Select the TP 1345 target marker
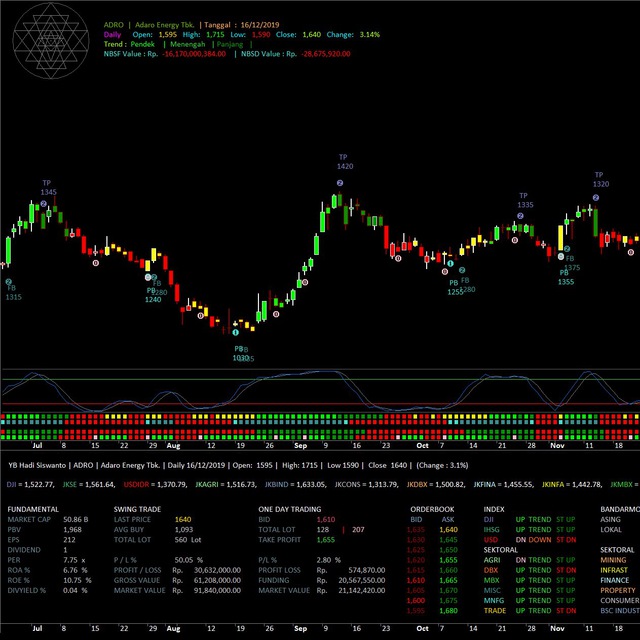Image resolution: width=640 pixels, height=640 pixels. point(48,187)
